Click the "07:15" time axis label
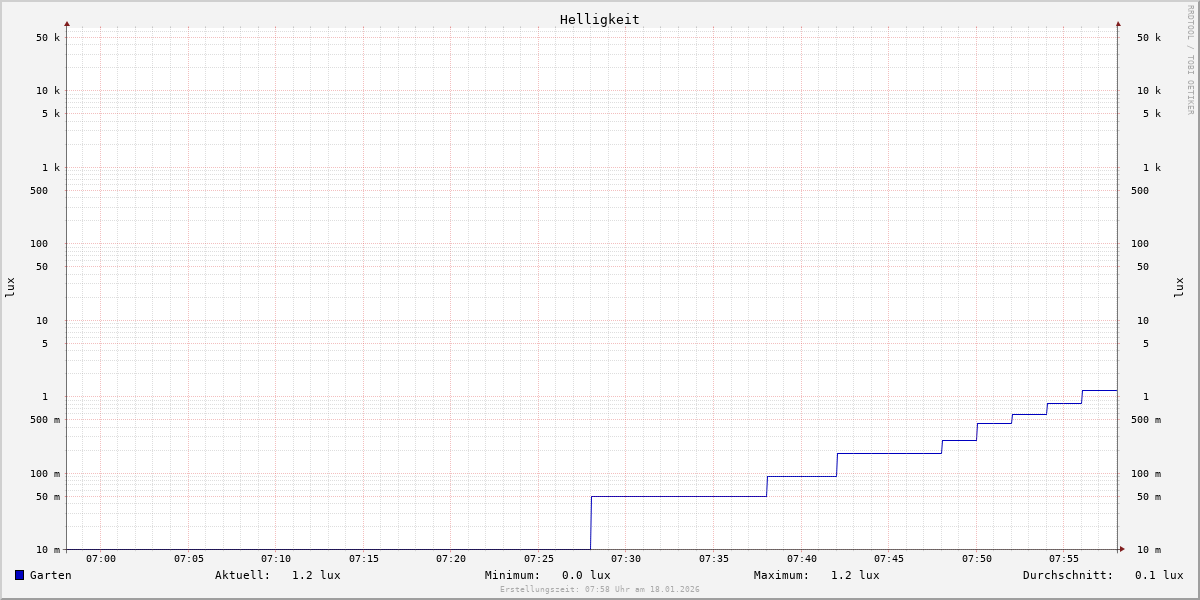1200x600 pixels. coord(364,559)
